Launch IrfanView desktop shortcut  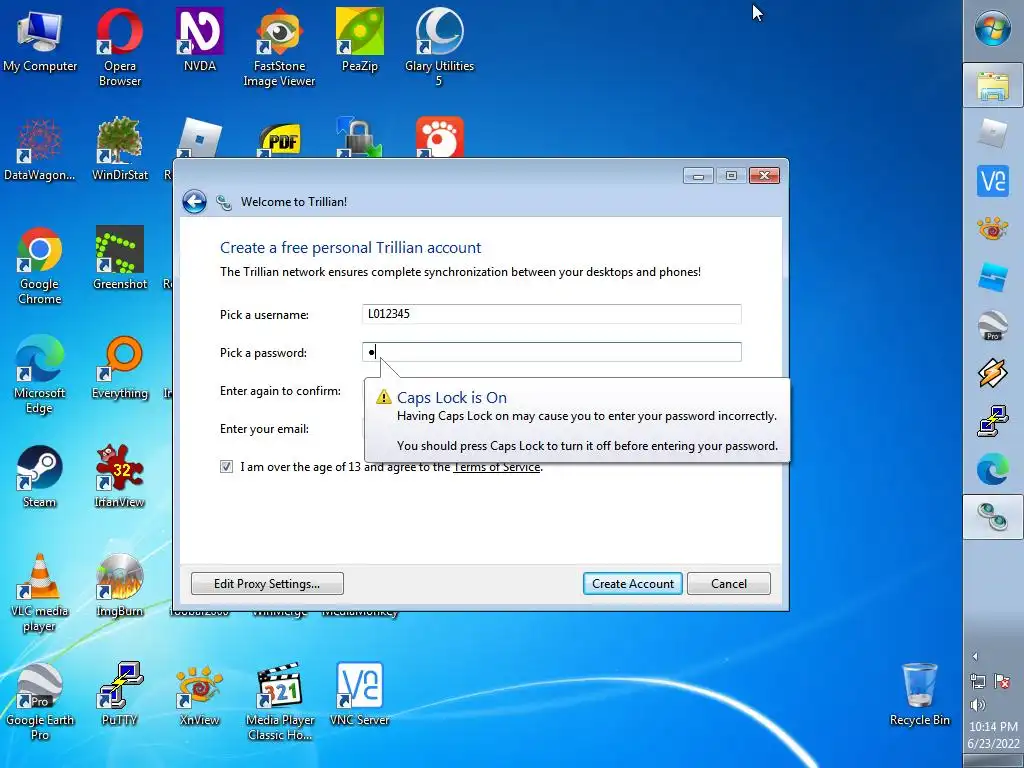(120, 477)
